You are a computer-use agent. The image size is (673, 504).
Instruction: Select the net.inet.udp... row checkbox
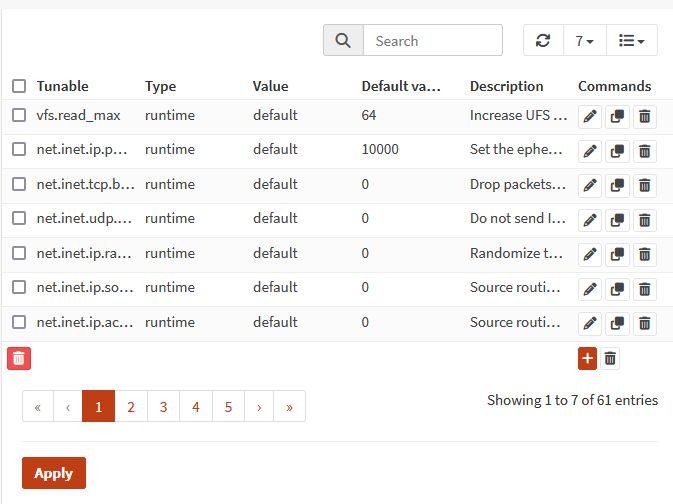[x=19, y=218]
